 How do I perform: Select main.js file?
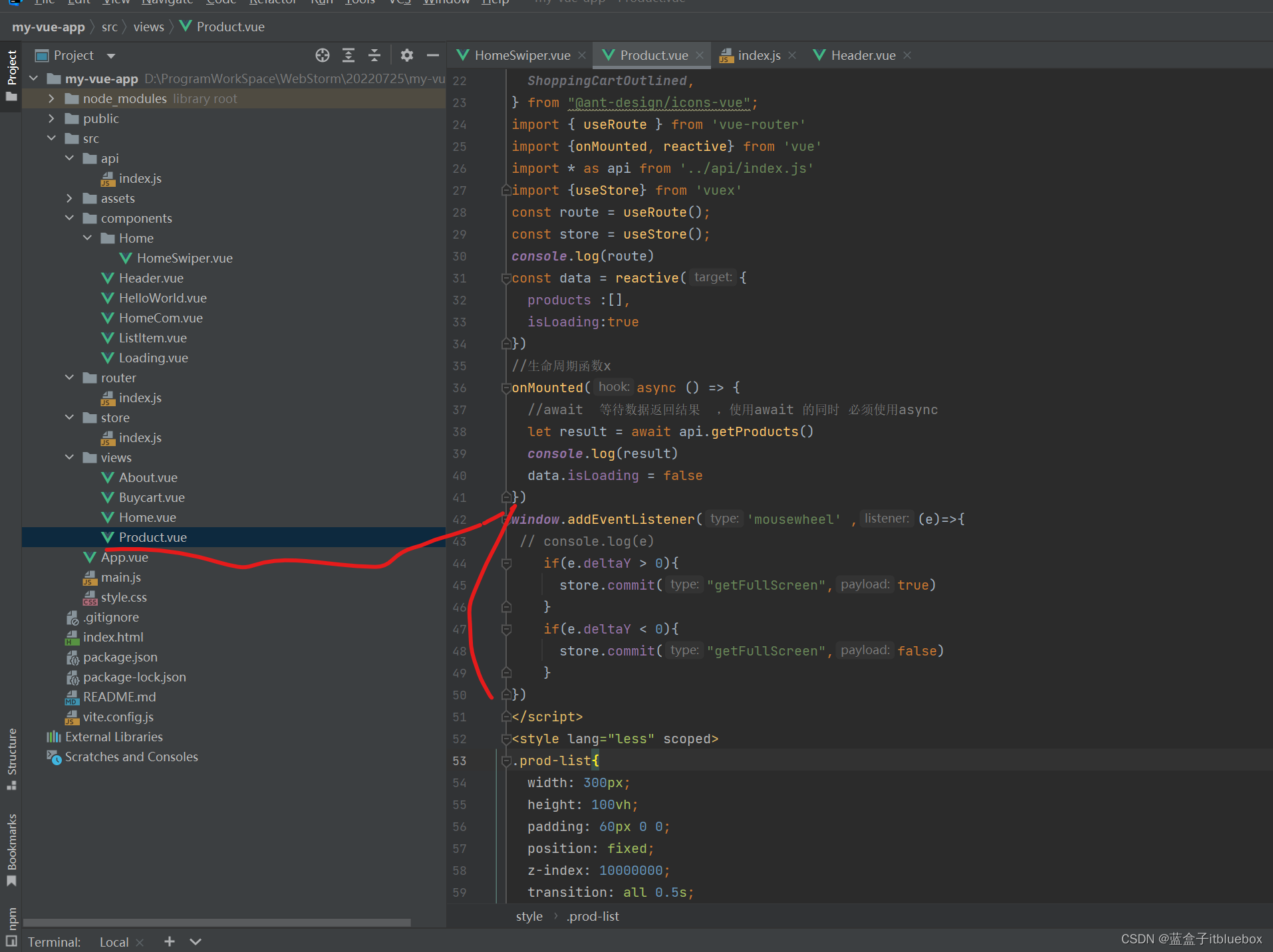point(120,577)
